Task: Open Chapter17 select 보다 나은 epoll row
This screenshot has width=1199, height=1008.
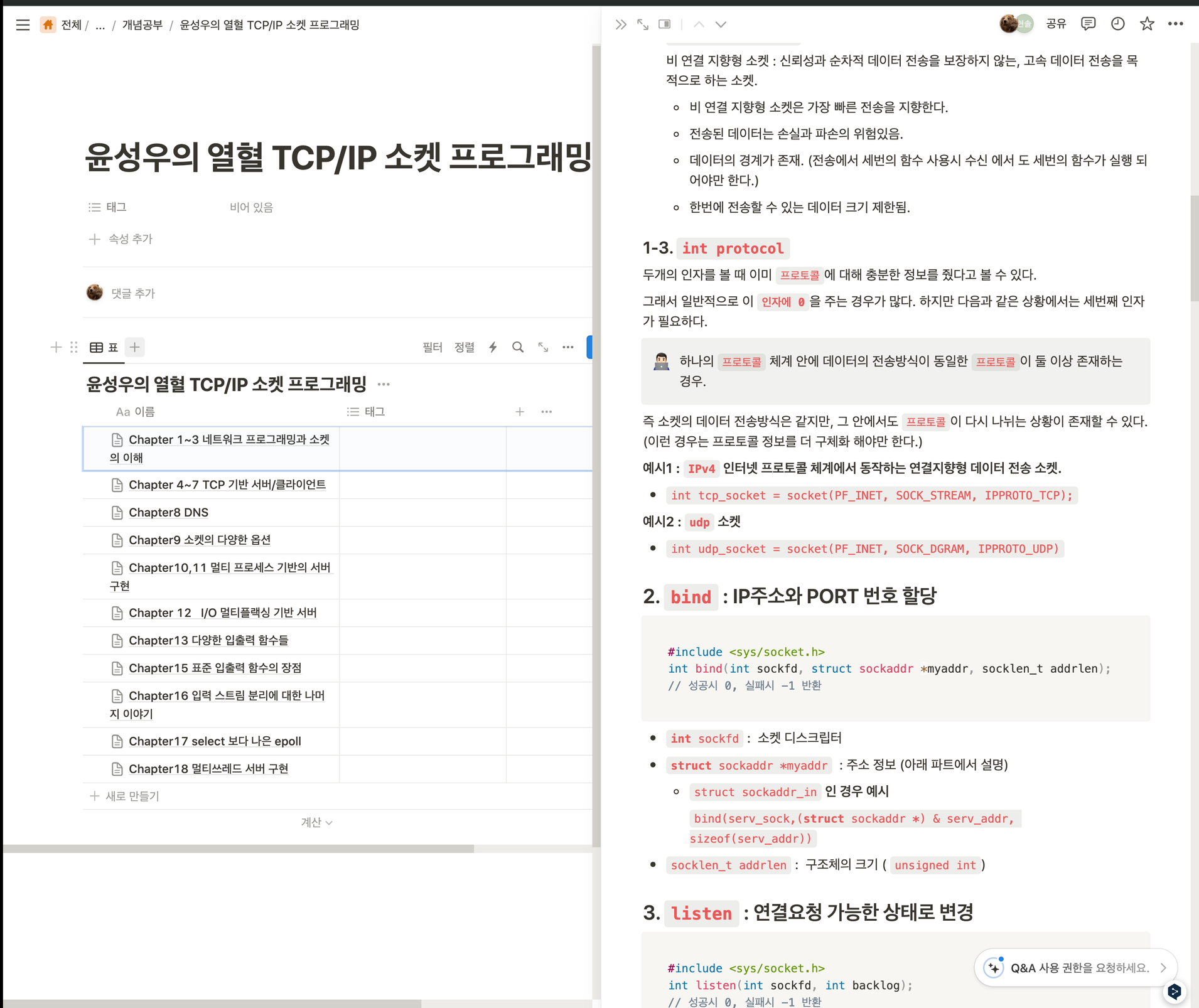Action: (215, 741)
